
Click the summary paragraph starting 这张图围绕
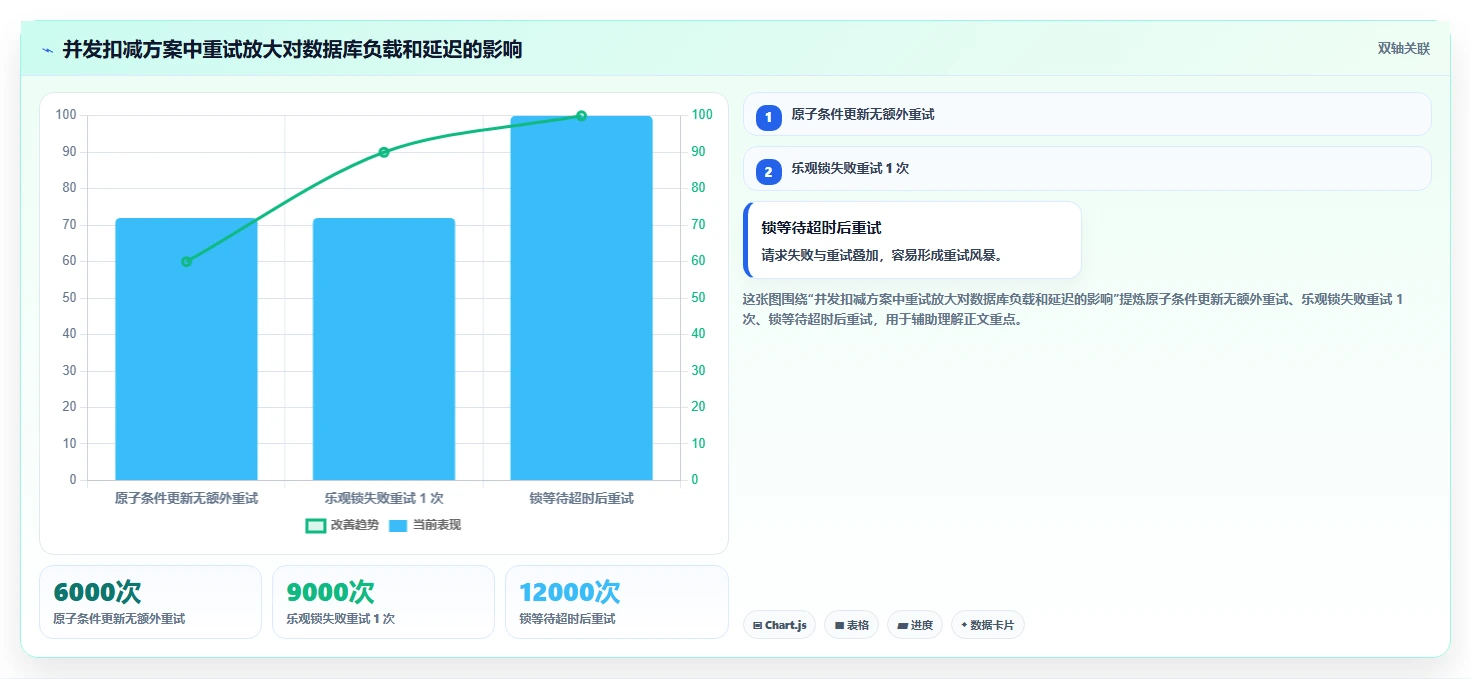pyautogui.click(x=1073, y=309)
